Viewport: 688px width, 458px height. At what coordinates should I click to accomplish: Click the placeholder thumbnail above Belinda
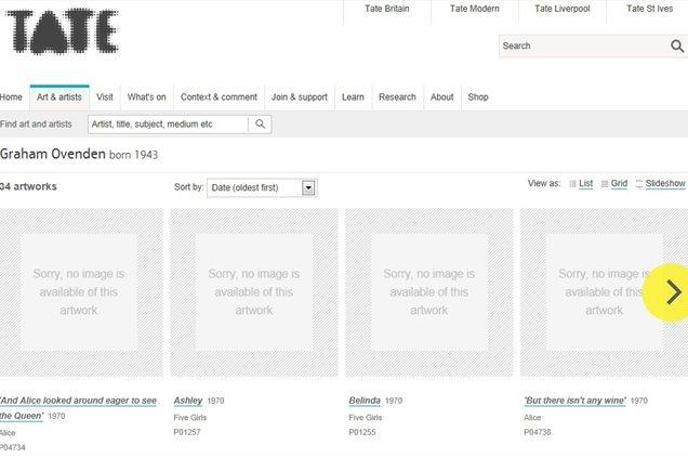click(429, 292)
